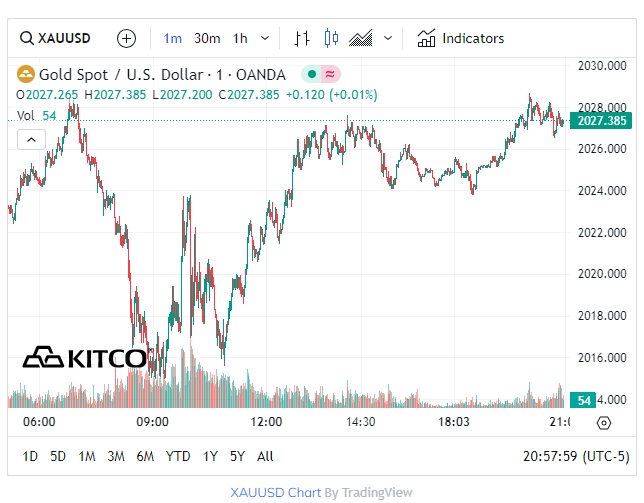Image resolution: width=644 pixels, height=503 pixels.
Task: Click the add symbol plus icon
Action: (126, 39)
